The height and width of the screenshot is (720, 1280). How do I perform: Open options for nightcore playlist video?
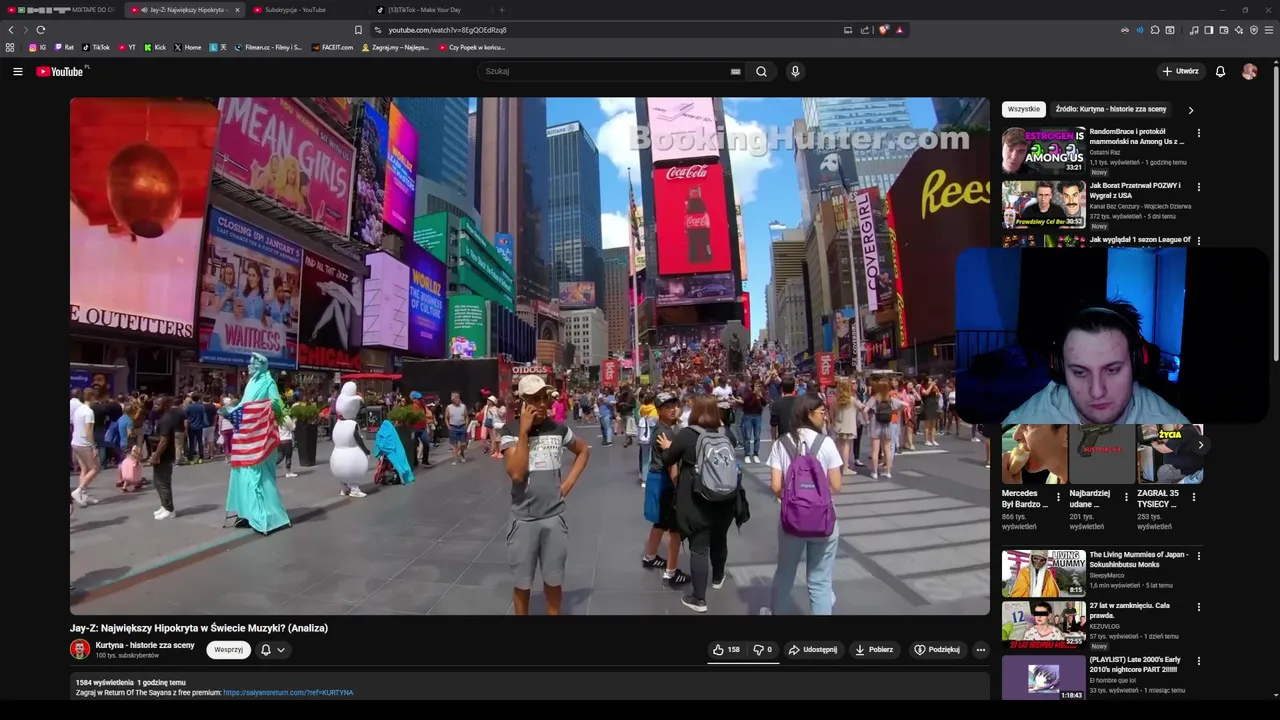[x=1199, y=661]
